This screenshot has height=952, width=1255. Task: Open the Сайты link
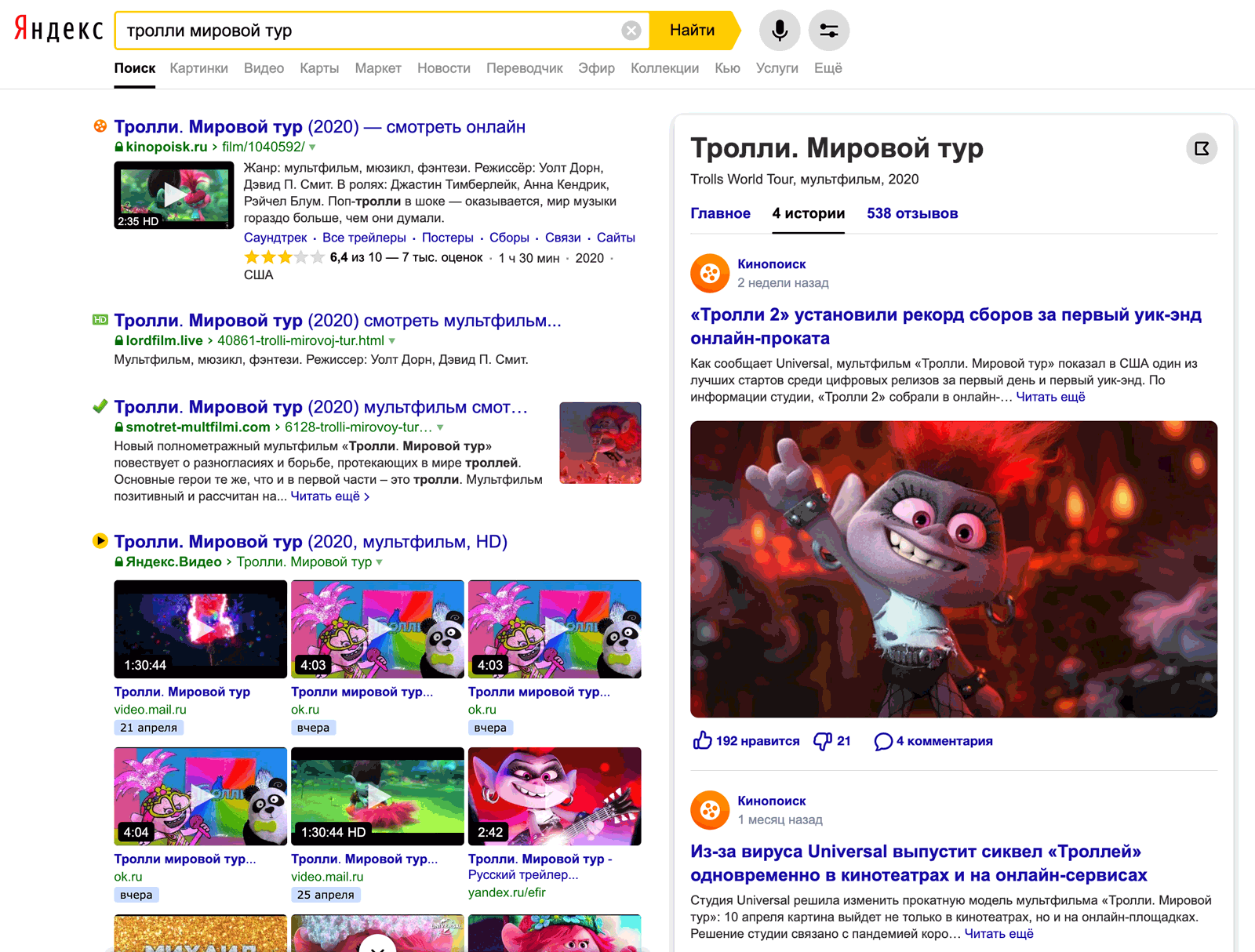point(616,238)
